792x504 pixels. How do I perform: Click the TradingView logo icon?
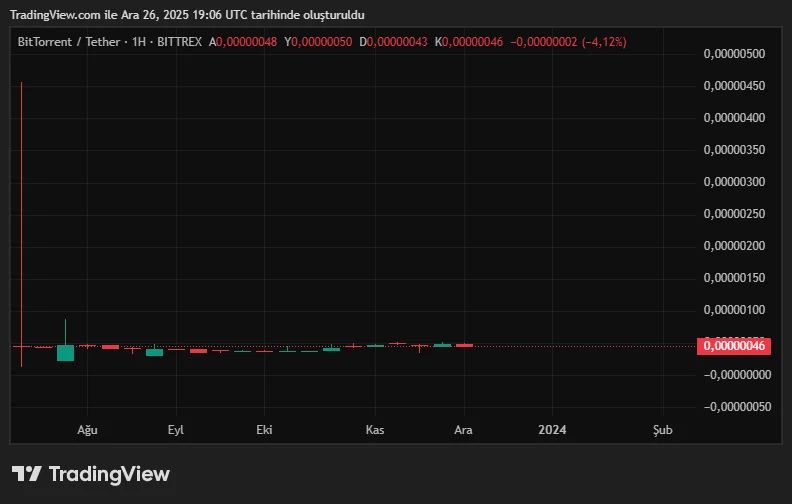(27, 474)
